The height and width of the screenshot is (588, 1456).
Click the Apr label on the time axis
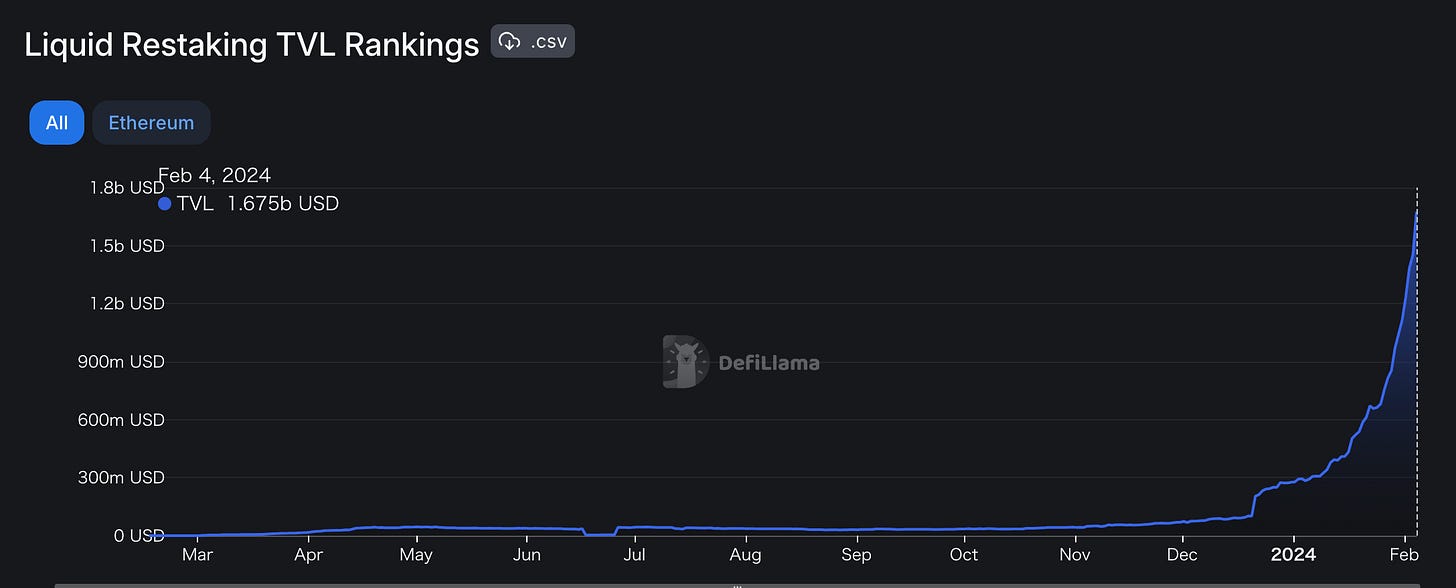click(x=309, y=554)
